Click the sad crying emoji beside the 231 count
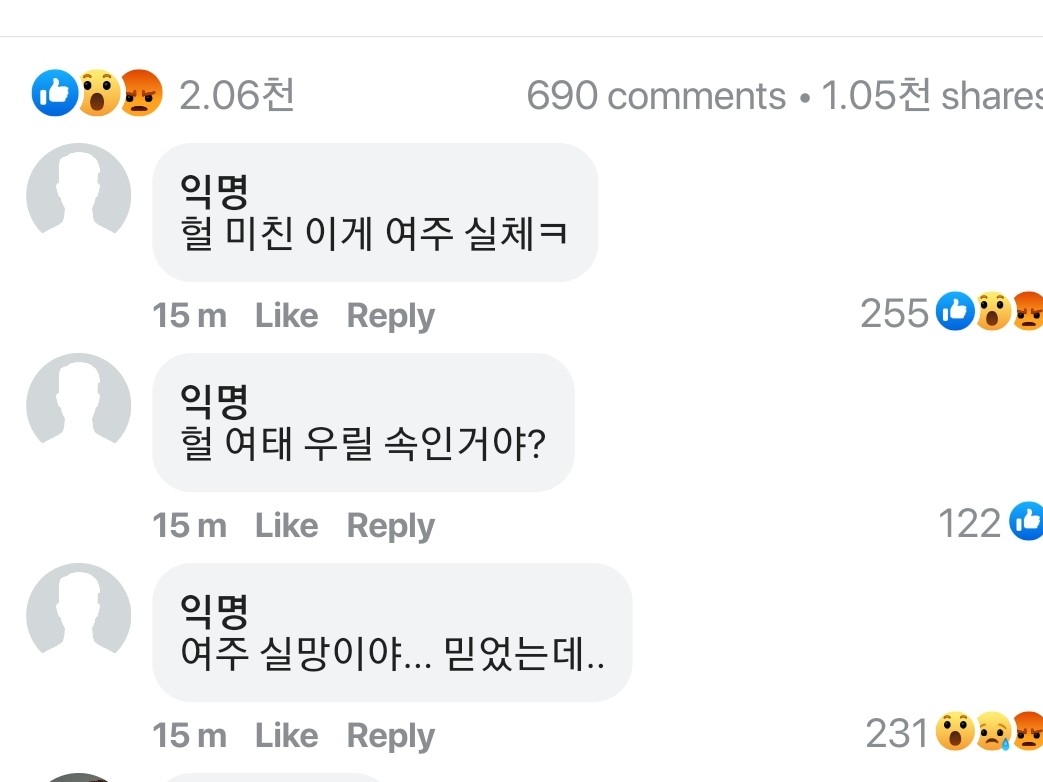The image size is (1043, 782). [993, 733]
